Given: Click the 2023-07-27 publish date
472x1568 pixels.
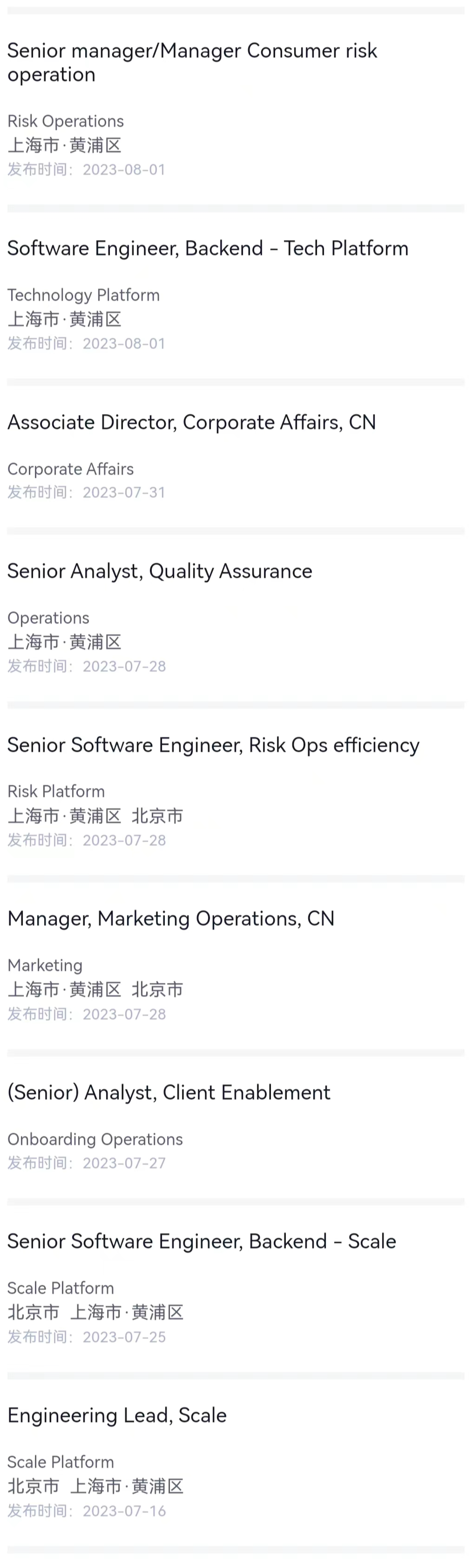Looking at the screenshot, I should point(124,1163).
